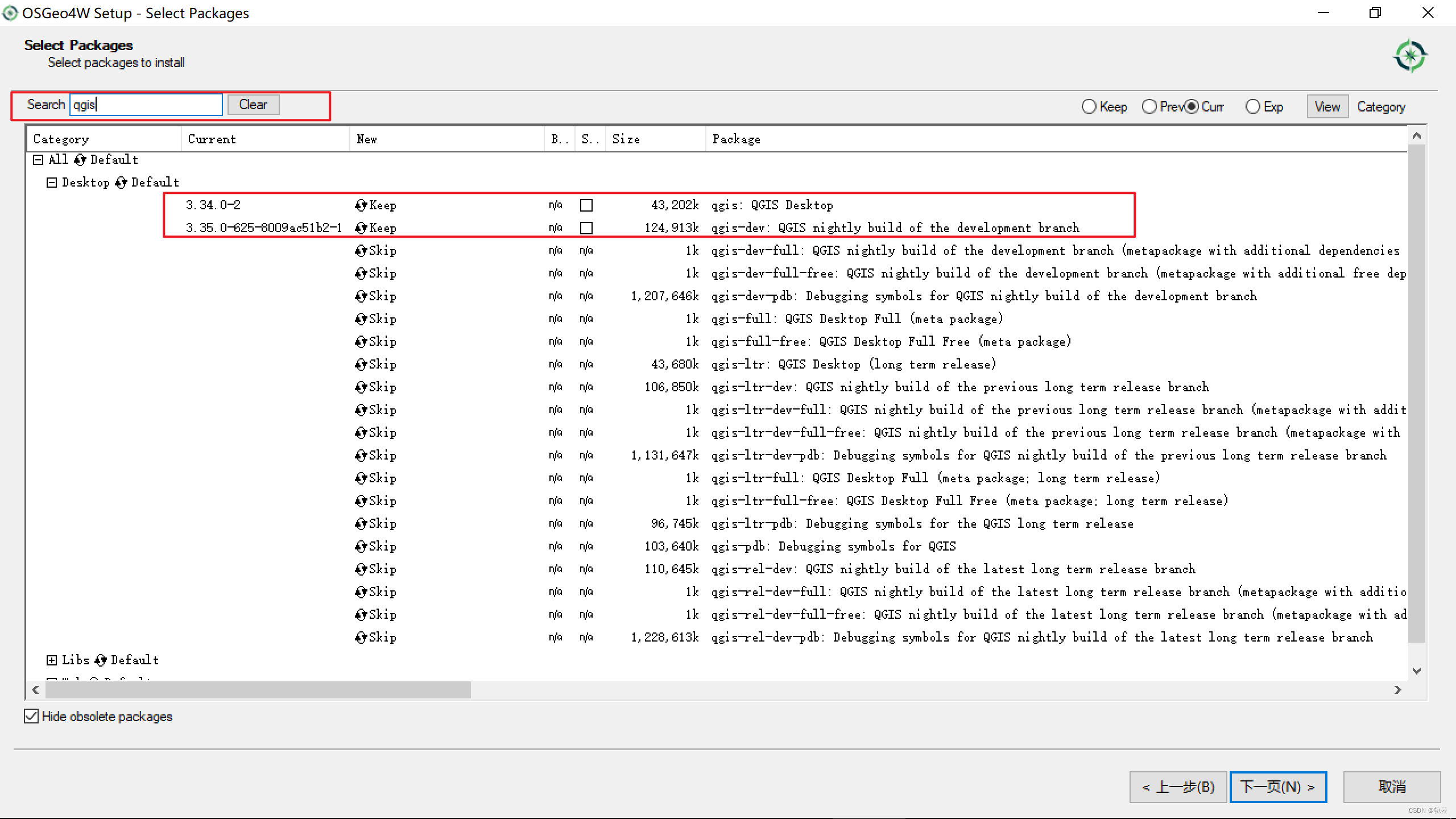Image resolution: width=1456 pixels, height=819 pixels.
Task: Click current version 3.34.0-2 text
Action: coord(213,205)
